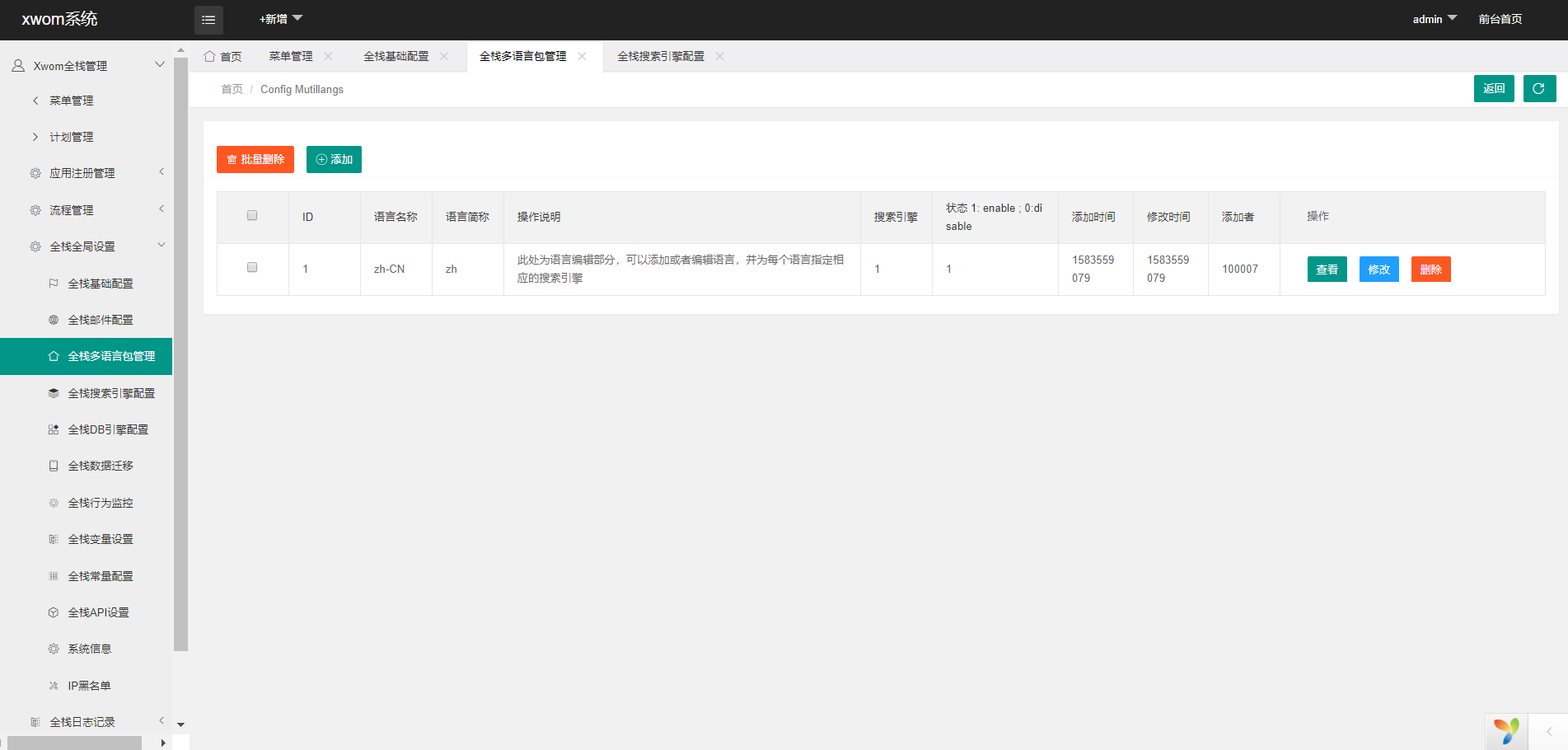The width and height of the screenshot is (1568, 750).
Task: Click 修改 button for zh-CN row
Action: tap(1378, 270)
